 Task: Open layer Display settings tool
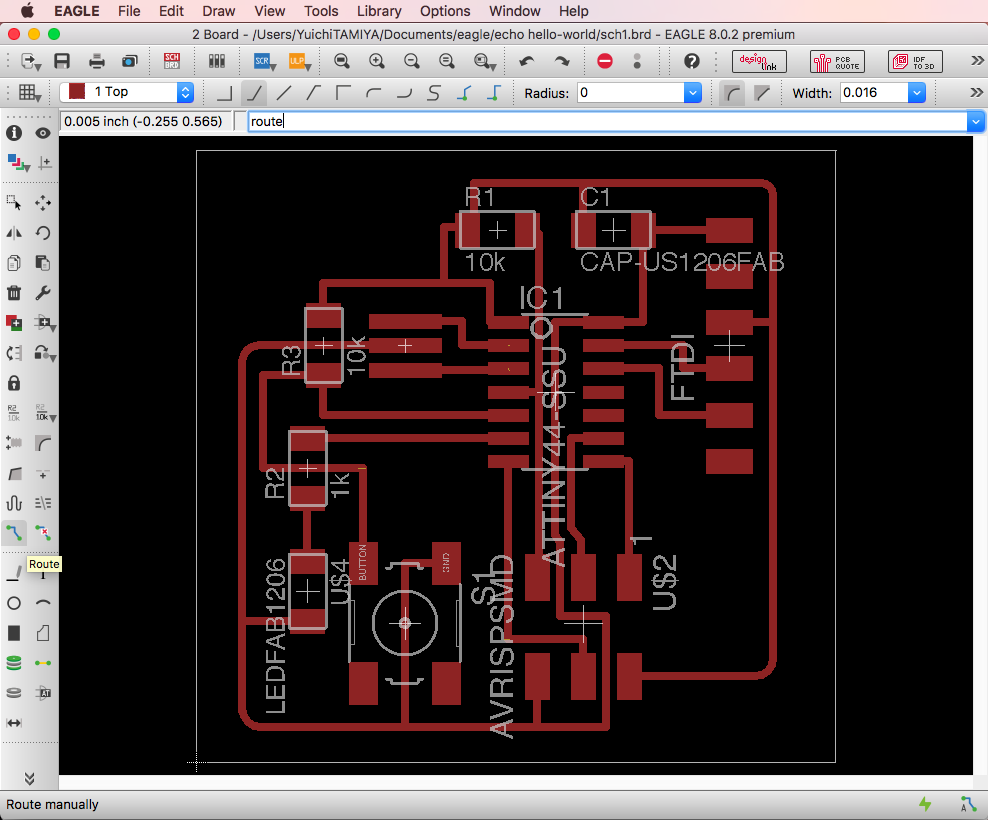[x=18, y=163]
